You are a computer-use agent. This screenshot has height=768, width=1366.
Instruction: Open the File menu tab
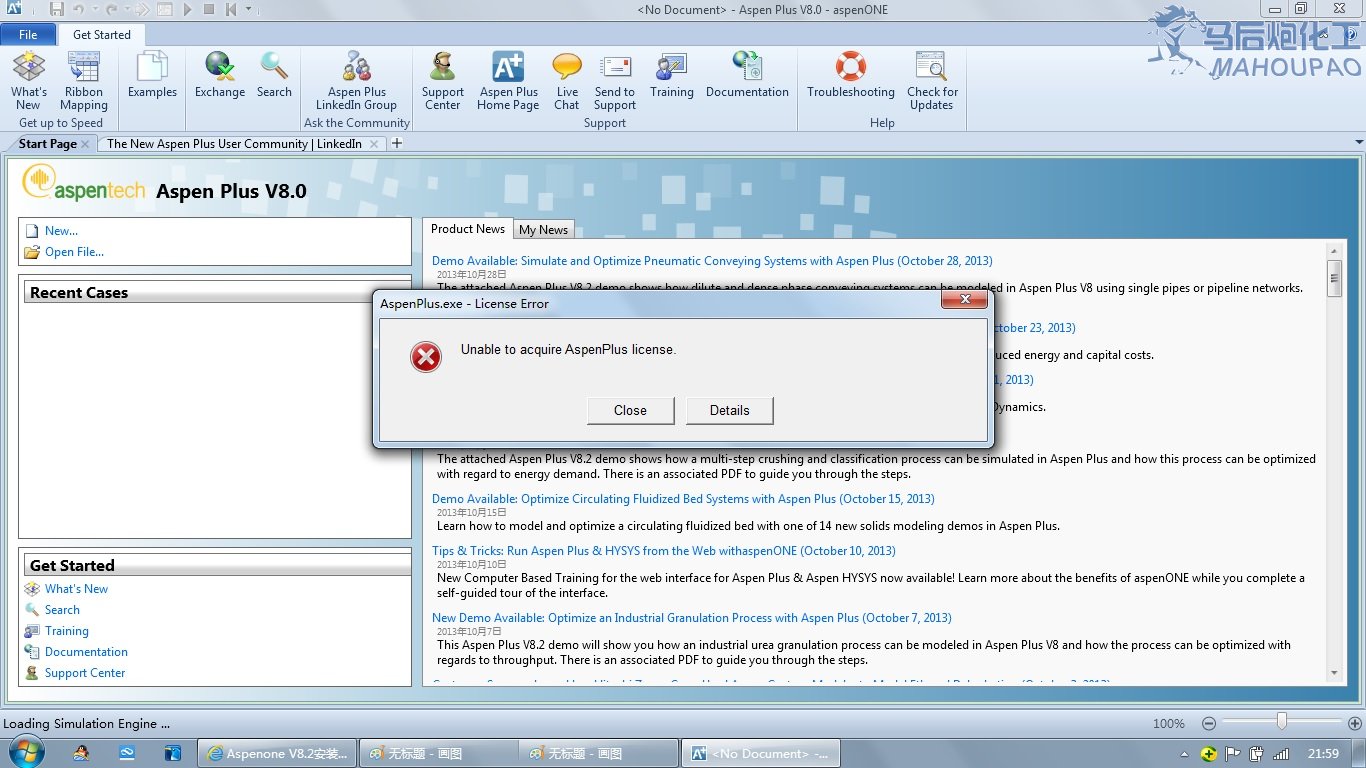click(28, 34)
